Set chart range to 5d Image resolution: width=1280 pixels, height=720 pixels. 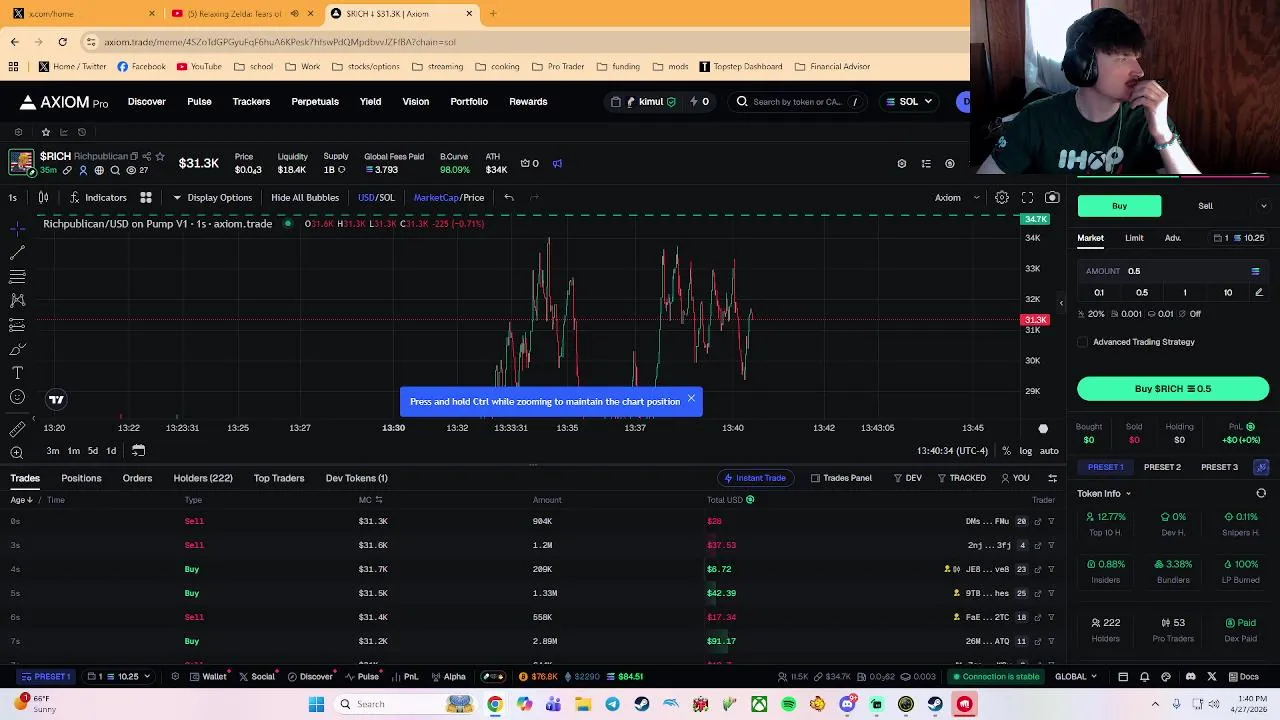pyautogui.click(x=92, y=451)
